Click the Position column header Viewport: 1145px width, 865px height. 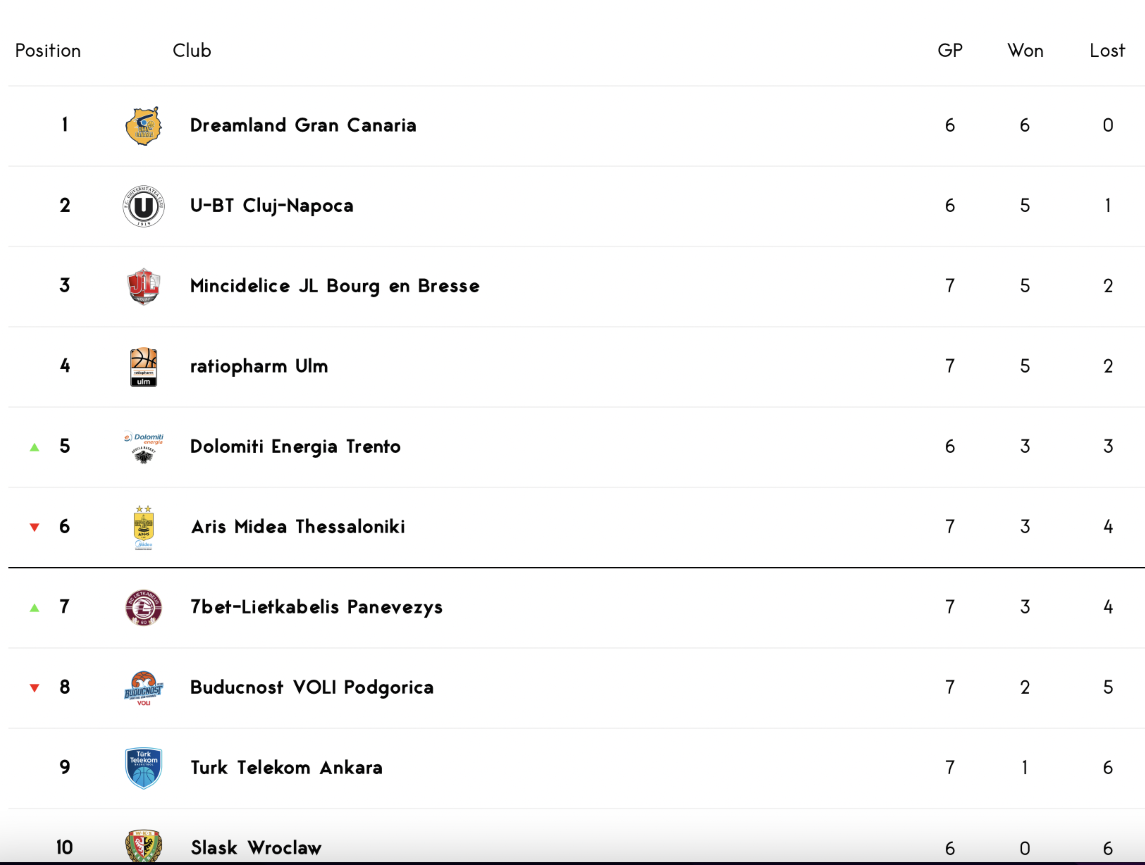48,50
